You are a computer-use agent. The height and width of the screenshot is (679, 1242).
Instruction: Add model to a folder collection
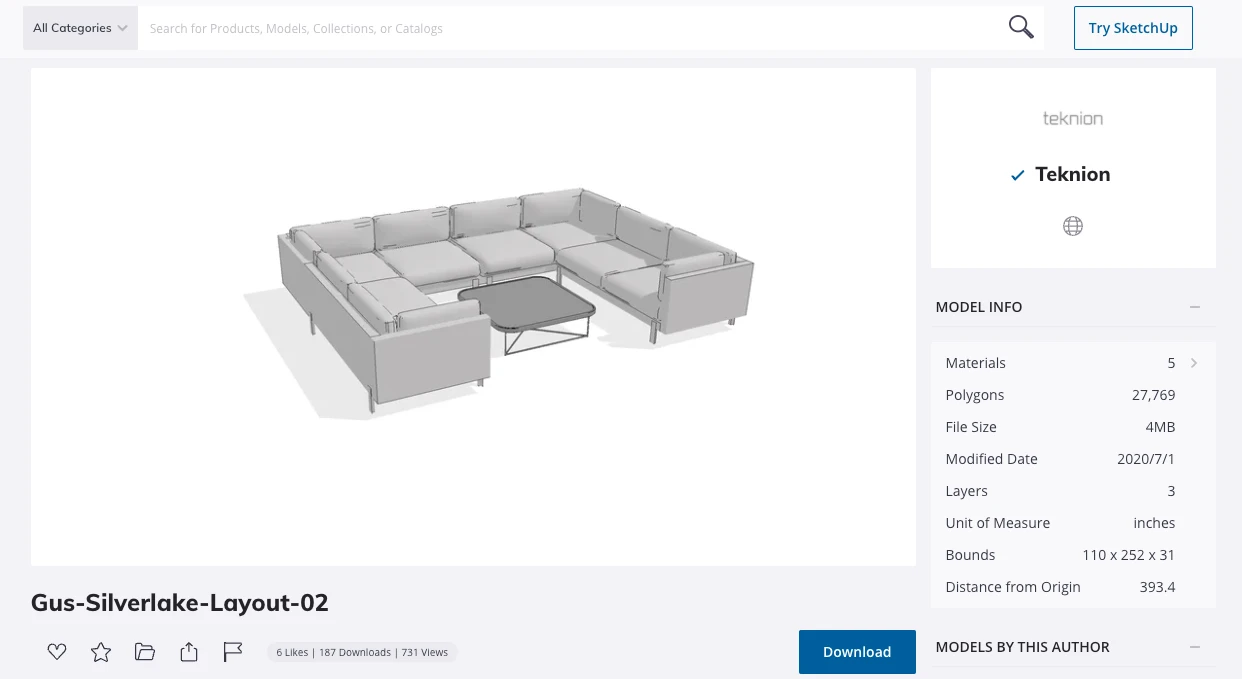(145, 652)
